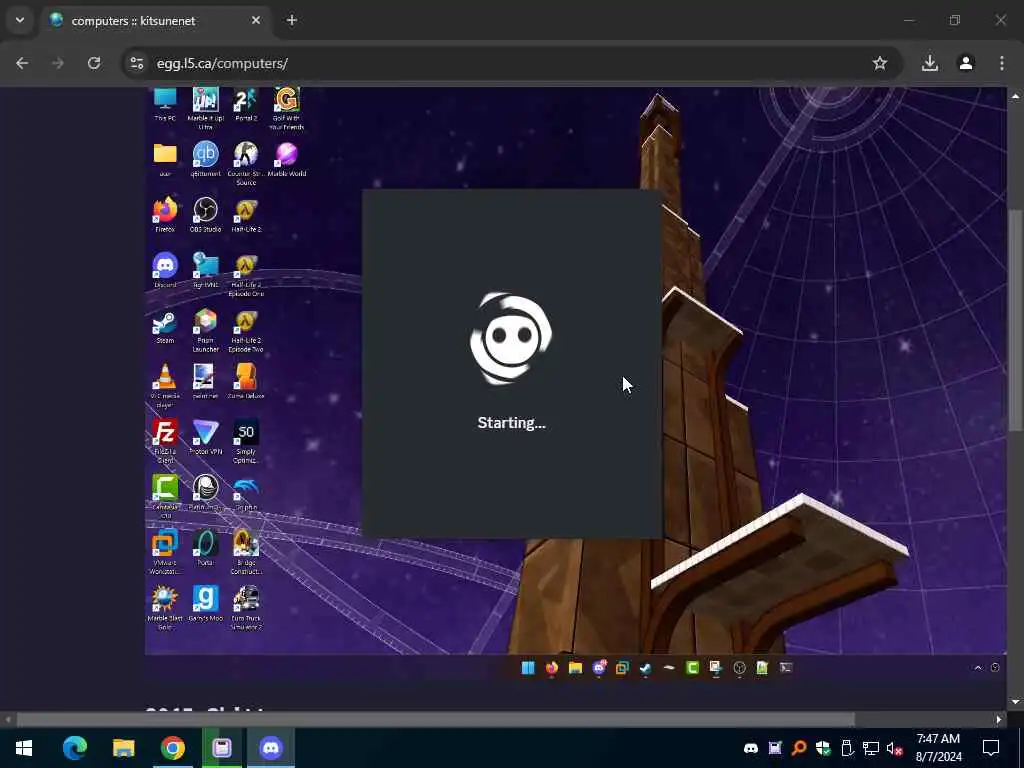Open File Explorer from the taskbar

click(x=123, y=748)
